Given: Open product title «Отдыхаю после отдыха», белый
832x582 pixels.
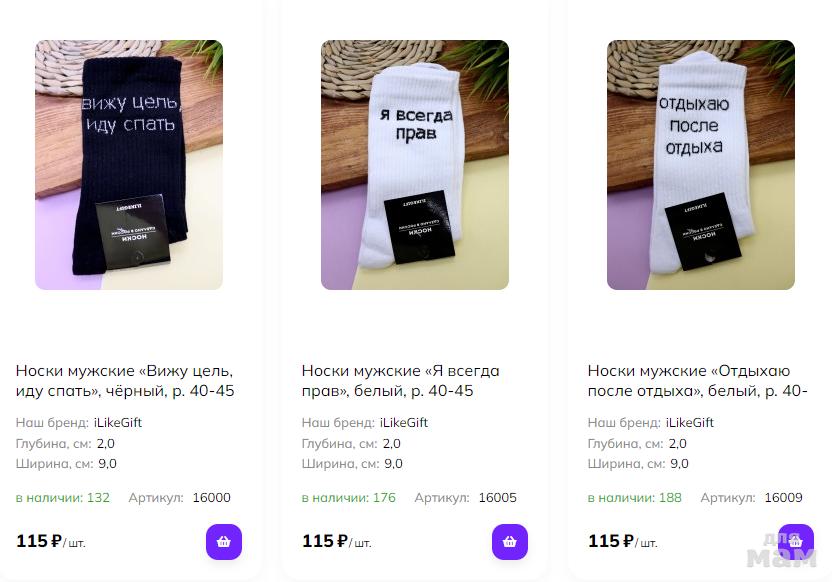Looking at the screenshot, I should 698,380.
